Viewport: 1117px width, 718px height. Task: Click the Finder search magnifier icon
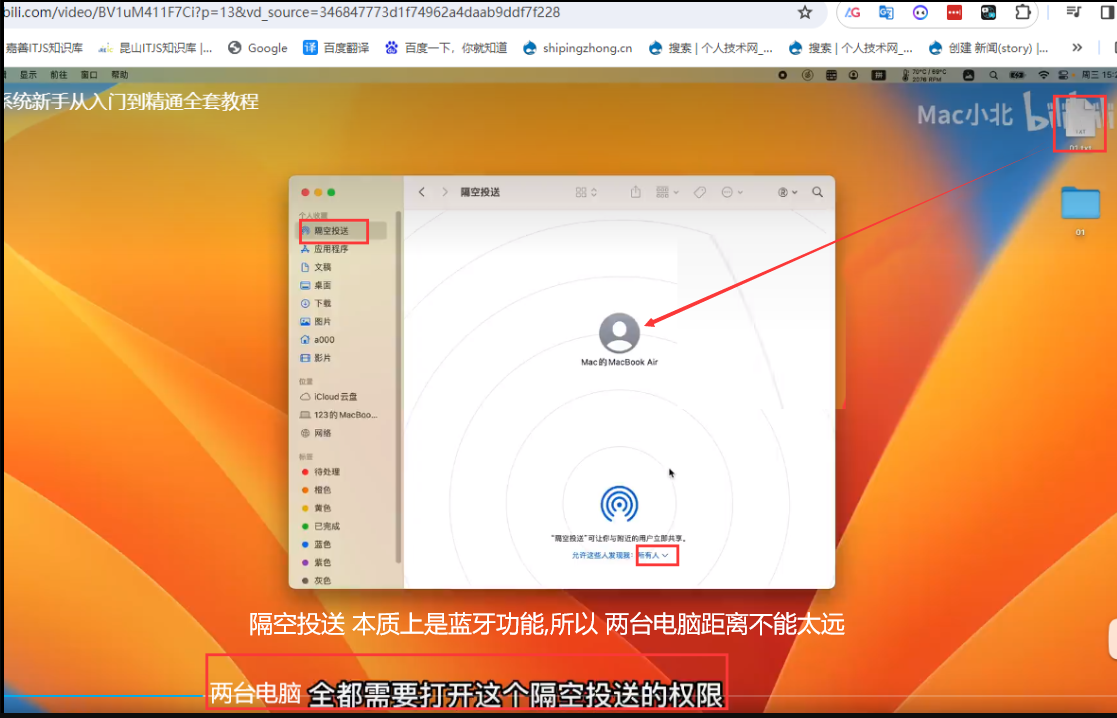817,192
